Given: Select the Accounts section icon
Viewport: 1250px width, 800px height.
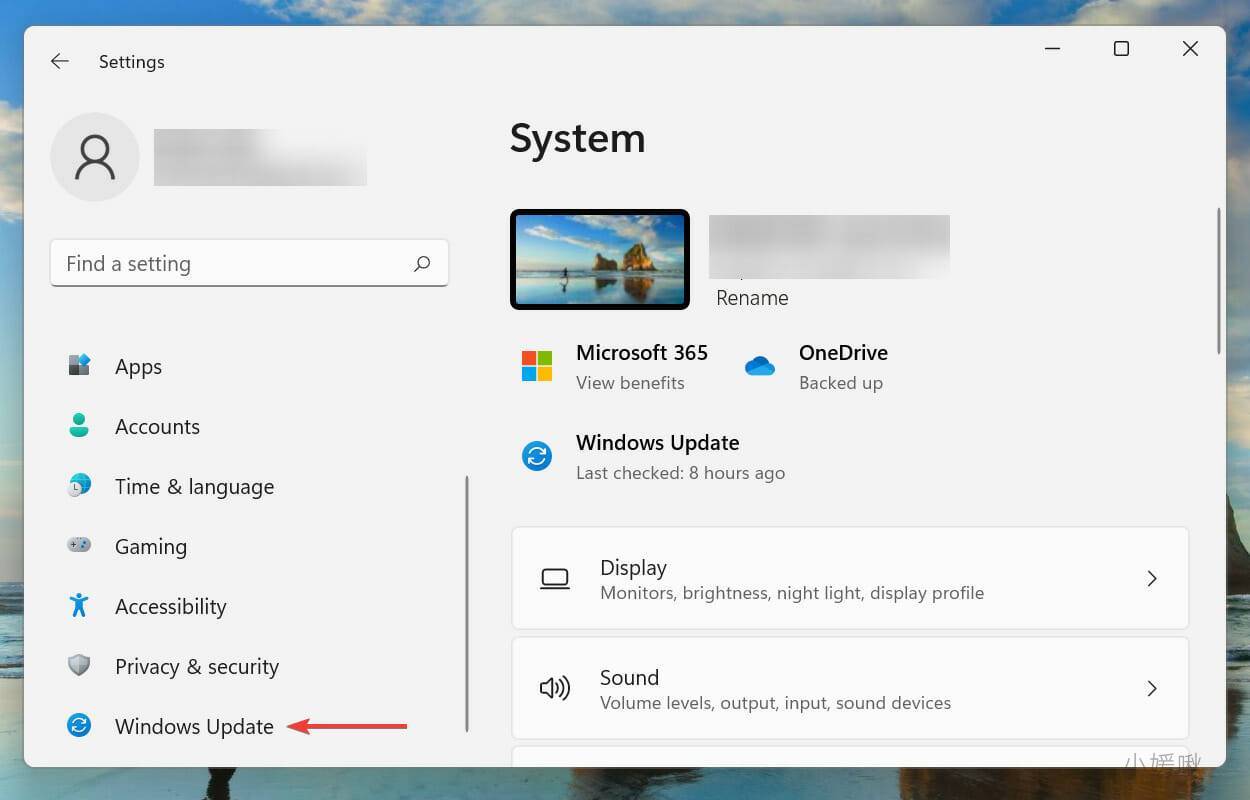Looking at the screenshot, I should [x=79, y=426].
